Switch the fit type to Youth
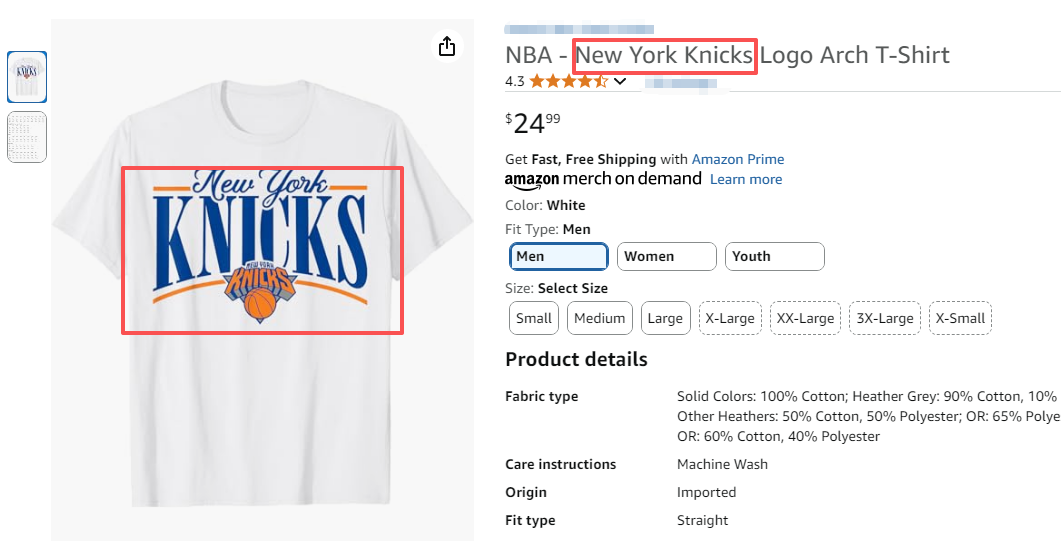This screenshot has width=1061, height=541. [774, 257]
